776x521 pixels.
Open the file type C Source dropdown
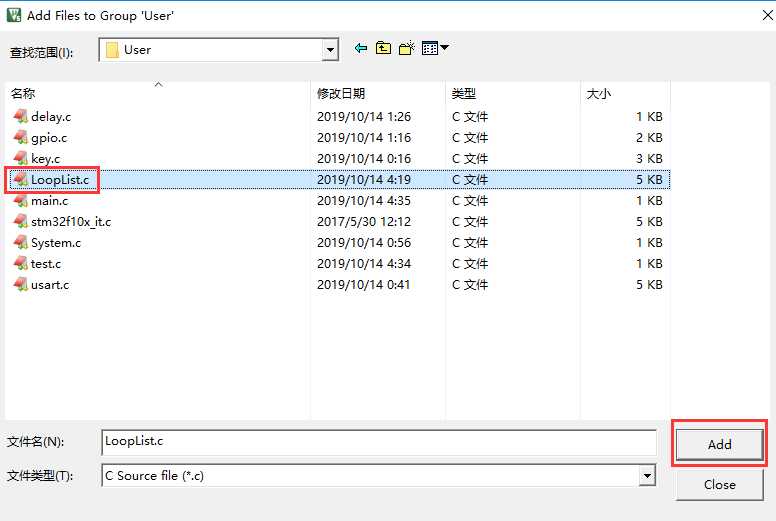pyautogui.click(x=647, y=476)
